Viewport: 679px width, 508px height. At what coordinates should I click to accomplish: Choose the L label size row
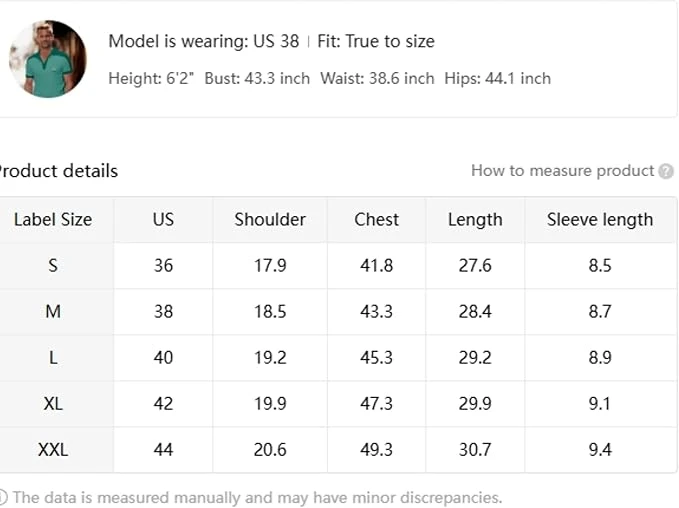(x=53, y=358)
